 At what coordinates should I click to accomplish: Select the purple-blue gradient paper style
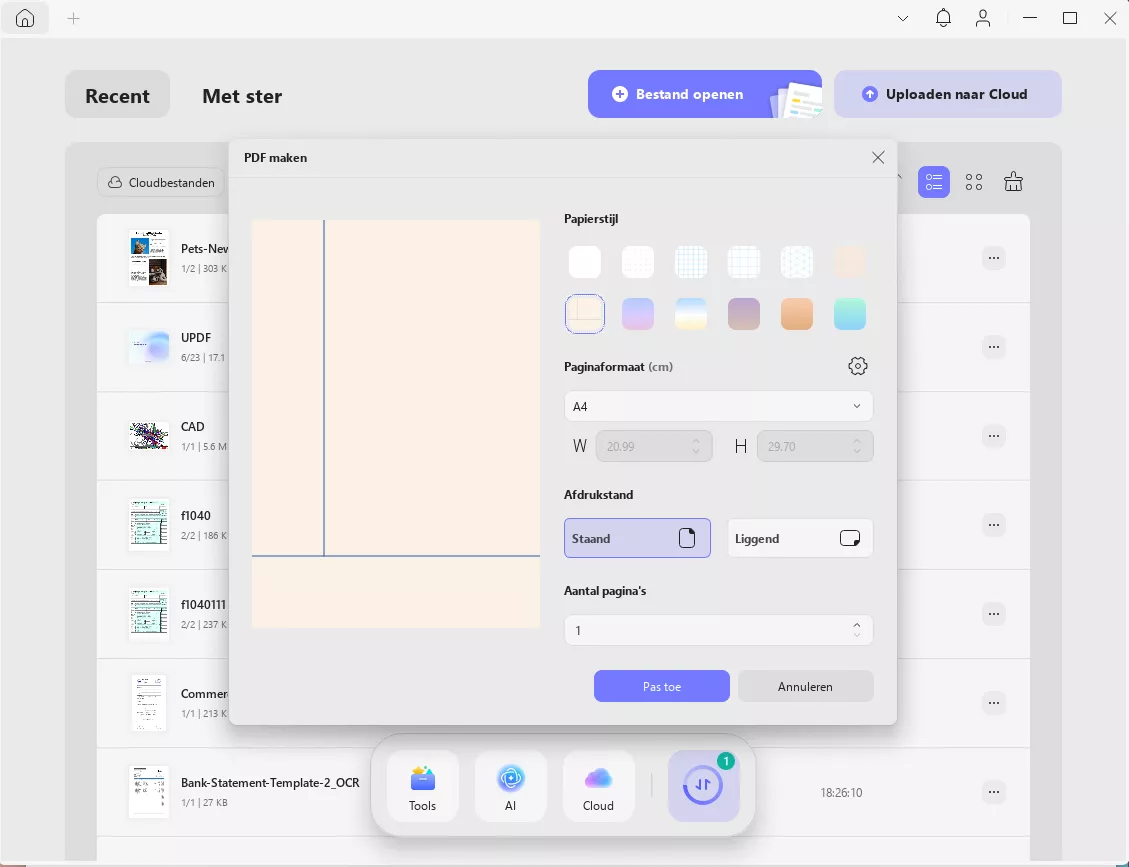pyautogui.click(x=638, y=314)
